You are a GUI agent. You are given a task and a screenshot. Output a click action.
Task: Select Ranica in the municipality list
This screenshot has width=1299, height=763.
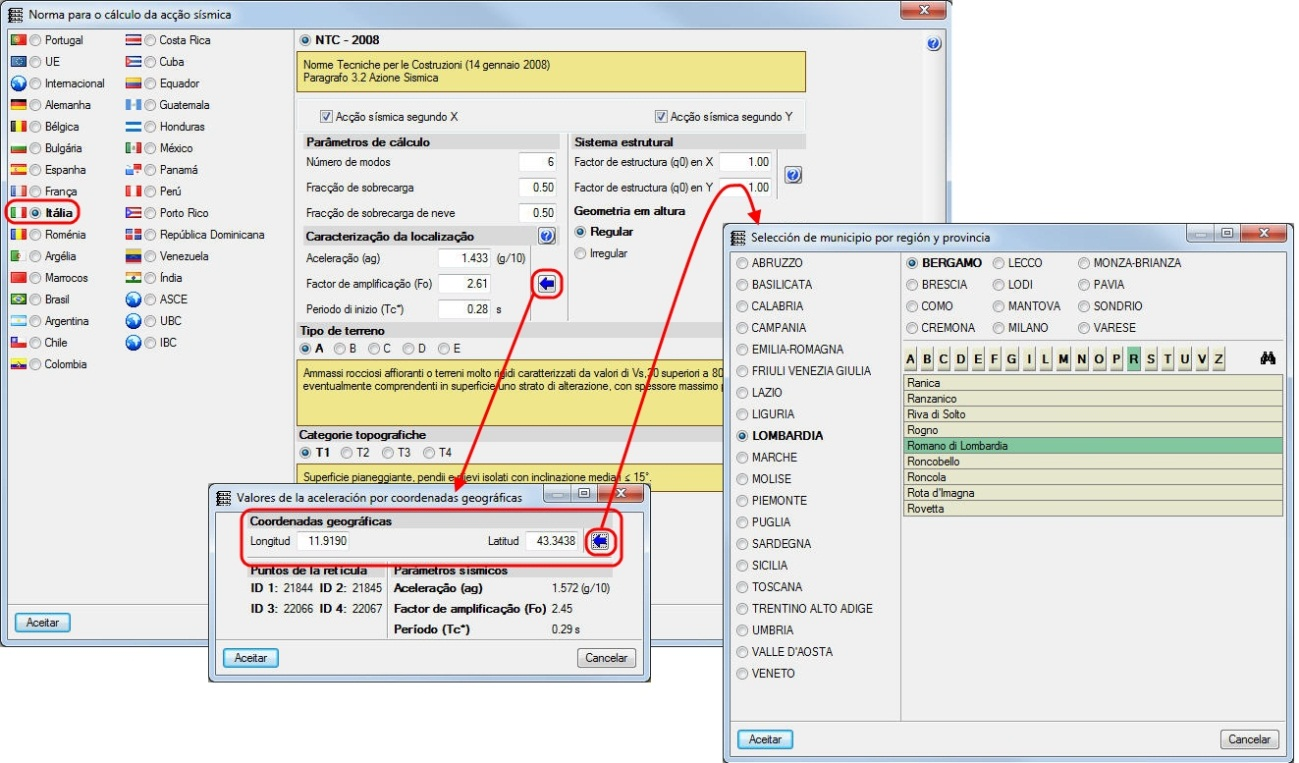coord(1092,383)
